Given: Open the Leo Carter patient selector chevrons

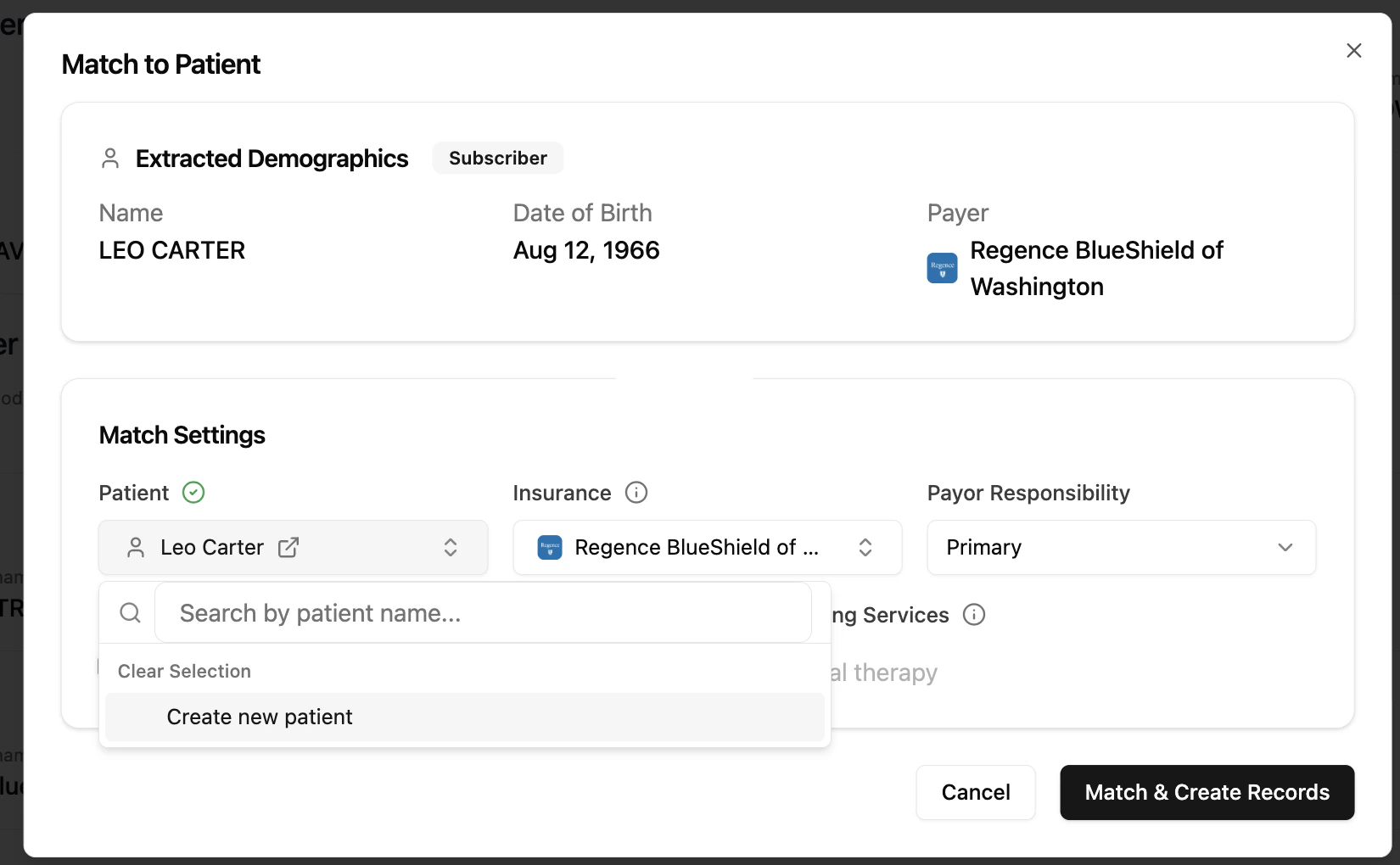Looking at the screenshot, I should (x=451, y=548).
